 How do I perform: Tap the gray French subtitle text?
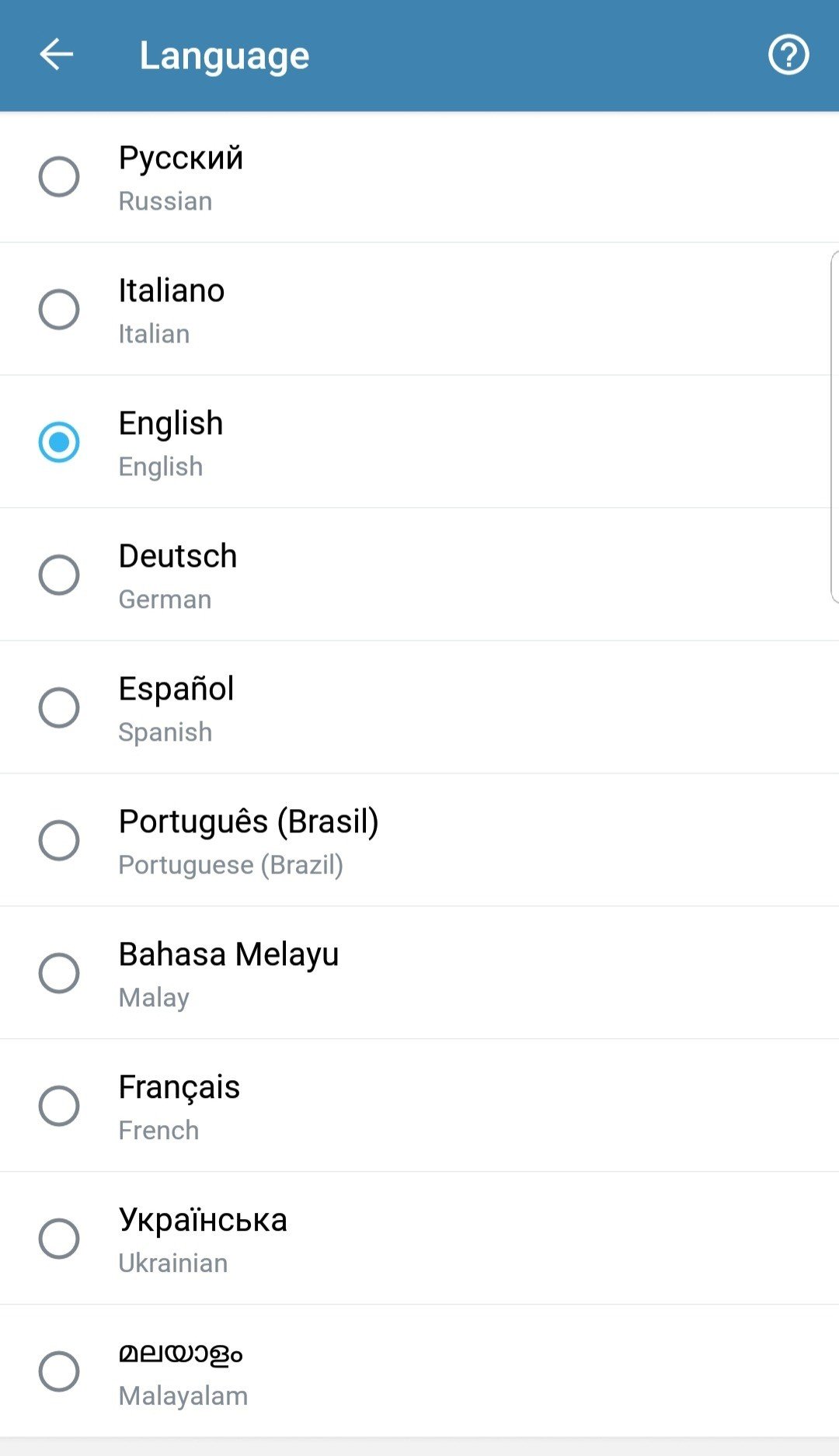pyautogui.click(x=158, y=1131)
